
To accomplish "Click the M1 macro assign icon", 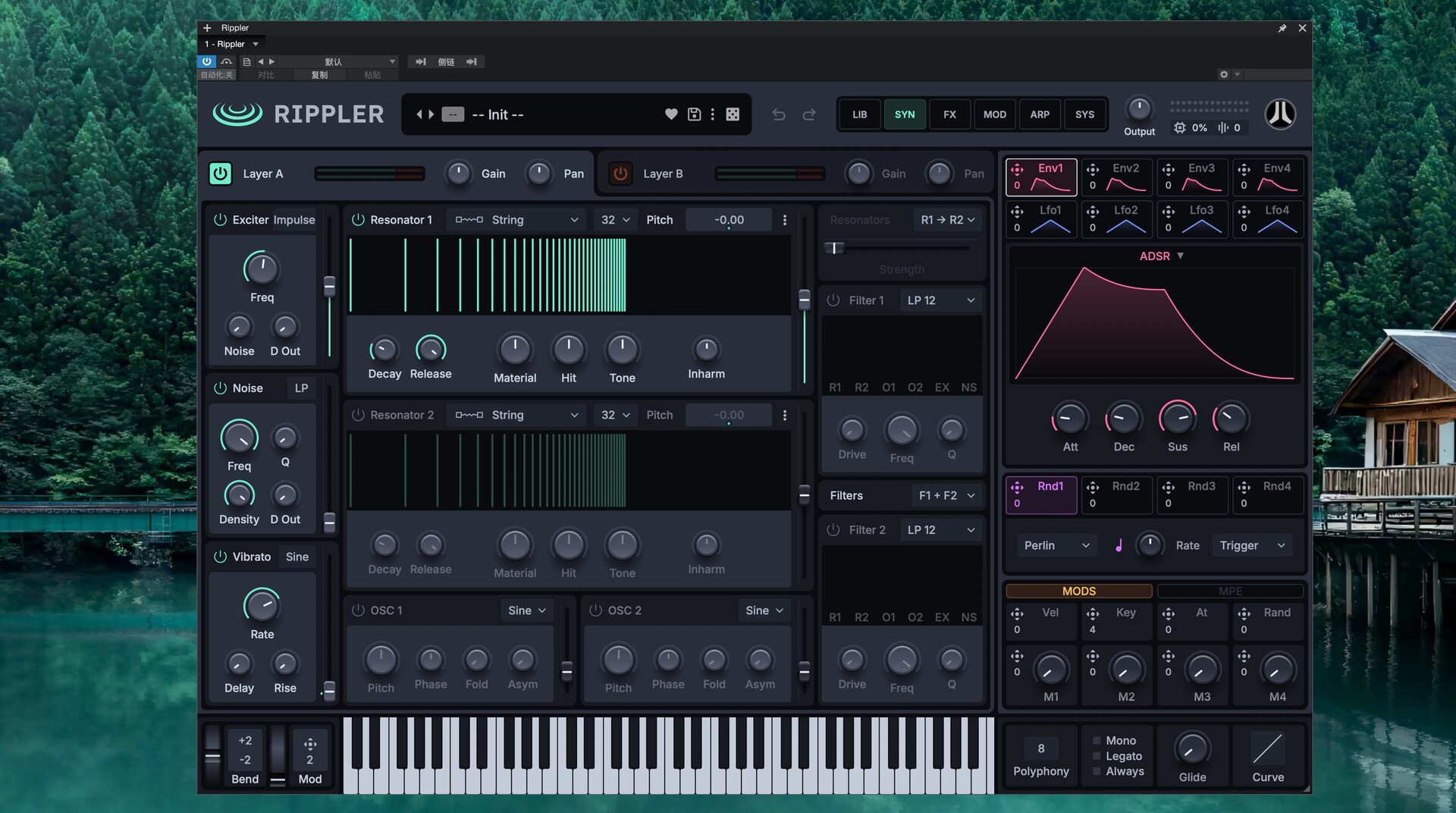I will click(x=1018, y=656).
